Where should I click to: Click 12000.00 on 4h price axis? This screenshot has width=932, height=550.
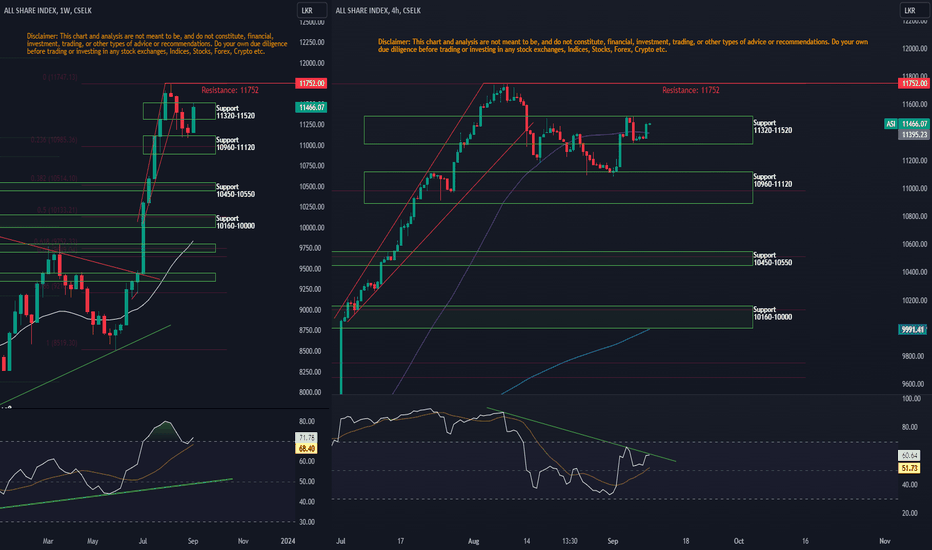coord(915,49)
